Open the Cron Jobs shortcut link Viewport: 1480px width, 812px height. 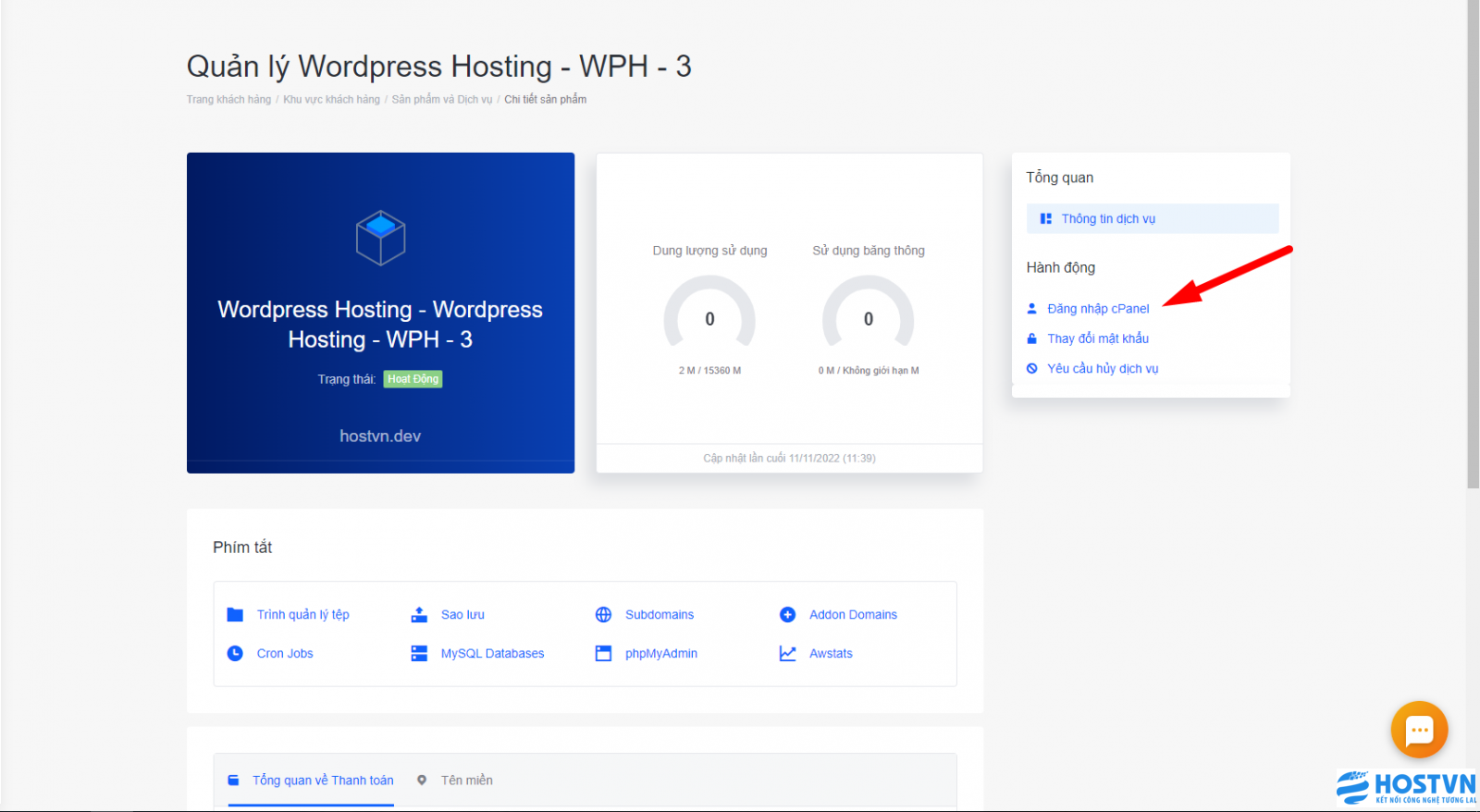[x=285, y=653]
